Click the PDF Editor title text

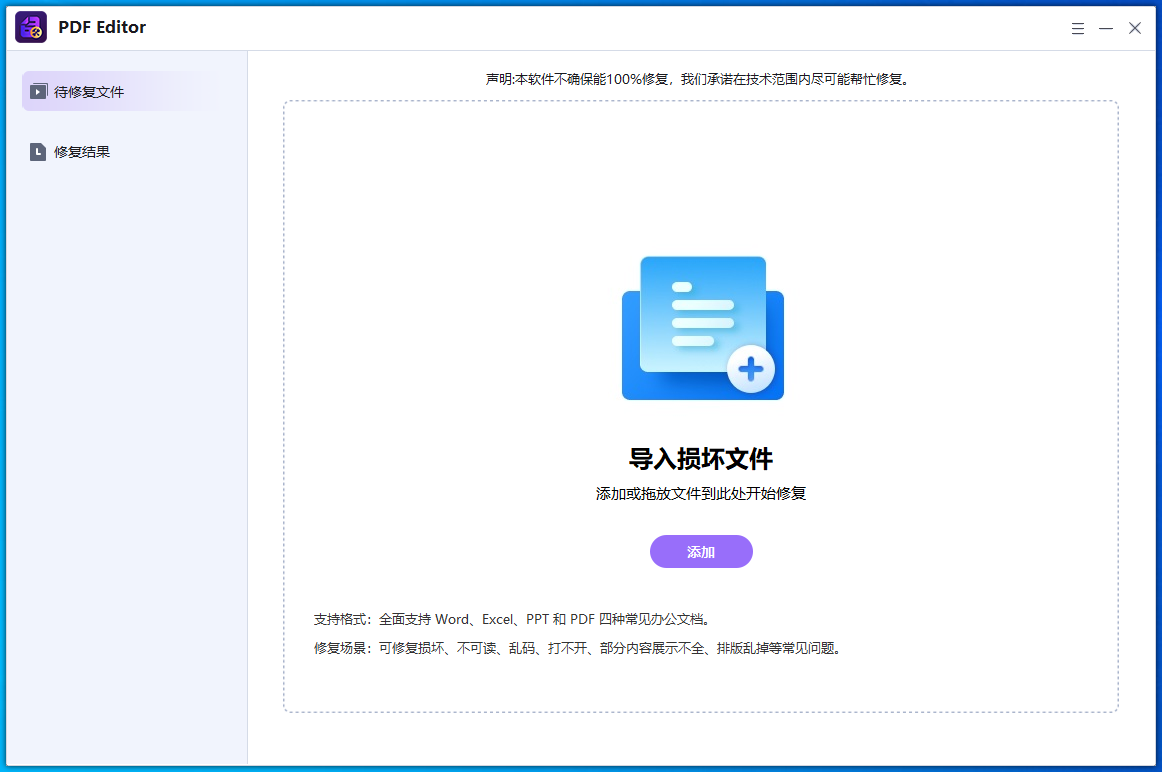click(x=102, y=27)
